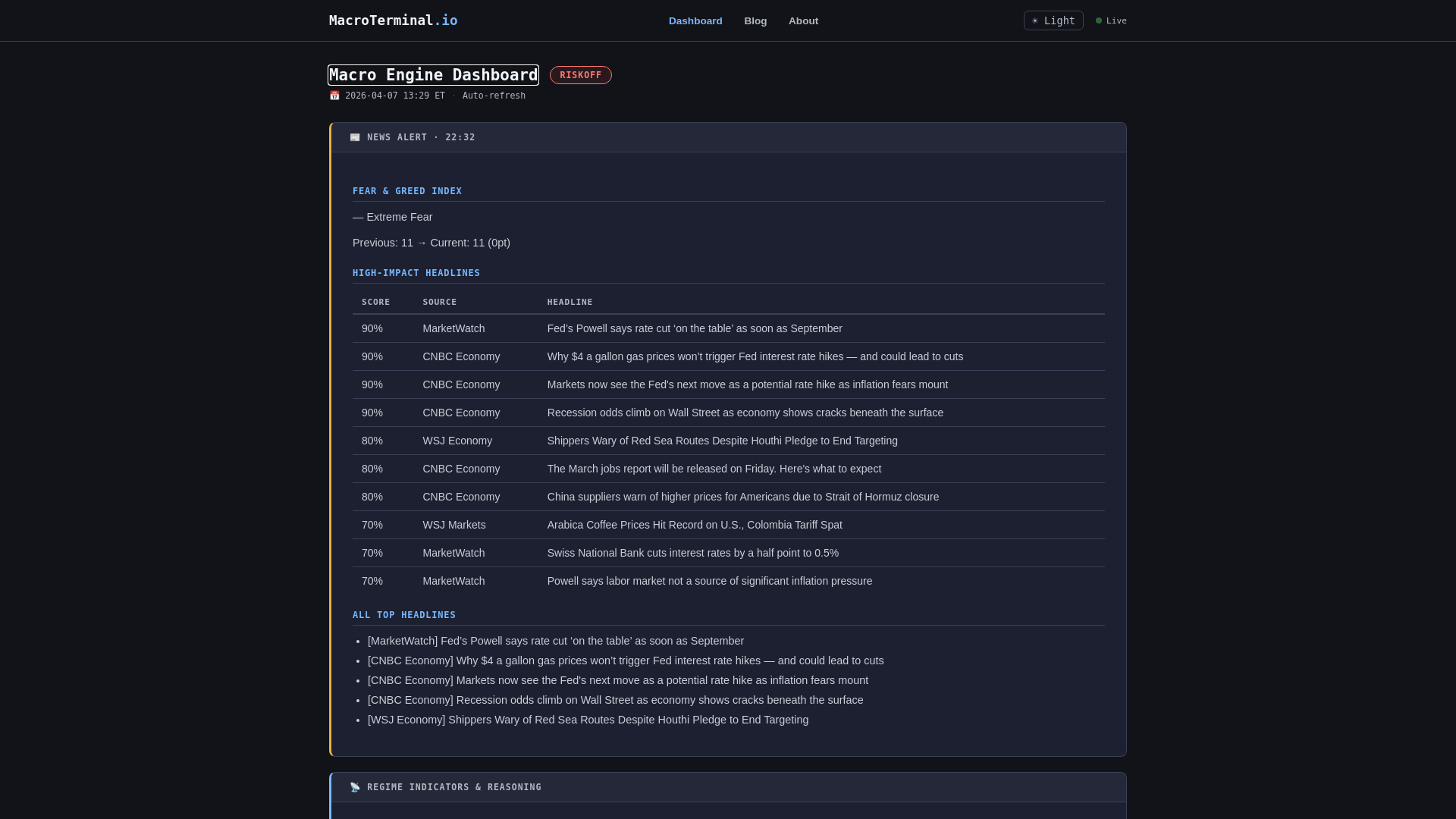Select the ALL TOP HEADLINES section title

click(x=404, y=615)
